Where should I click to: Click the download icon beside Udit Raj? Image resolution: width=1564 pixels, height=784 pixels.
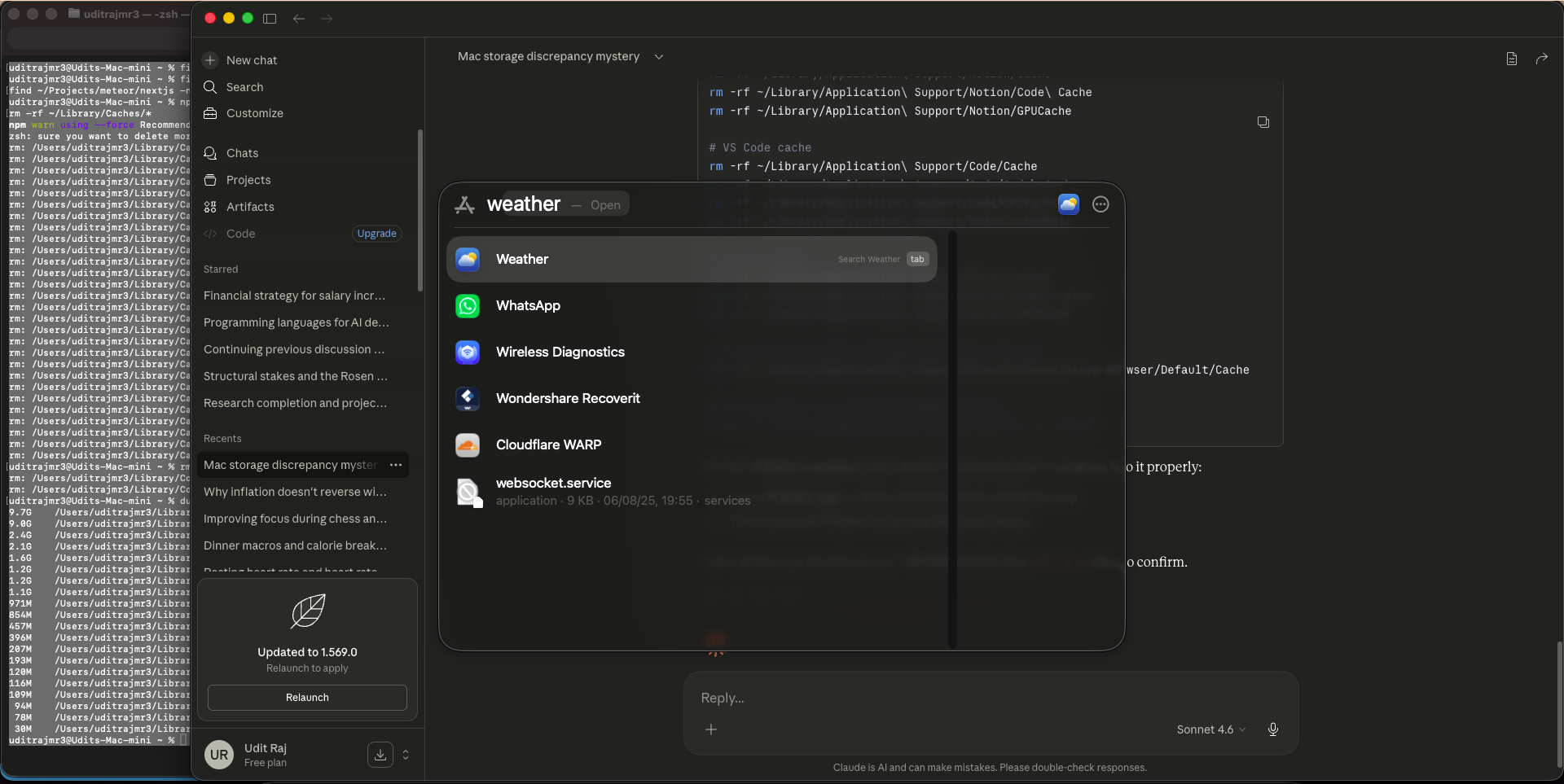(x=380, y=755)
